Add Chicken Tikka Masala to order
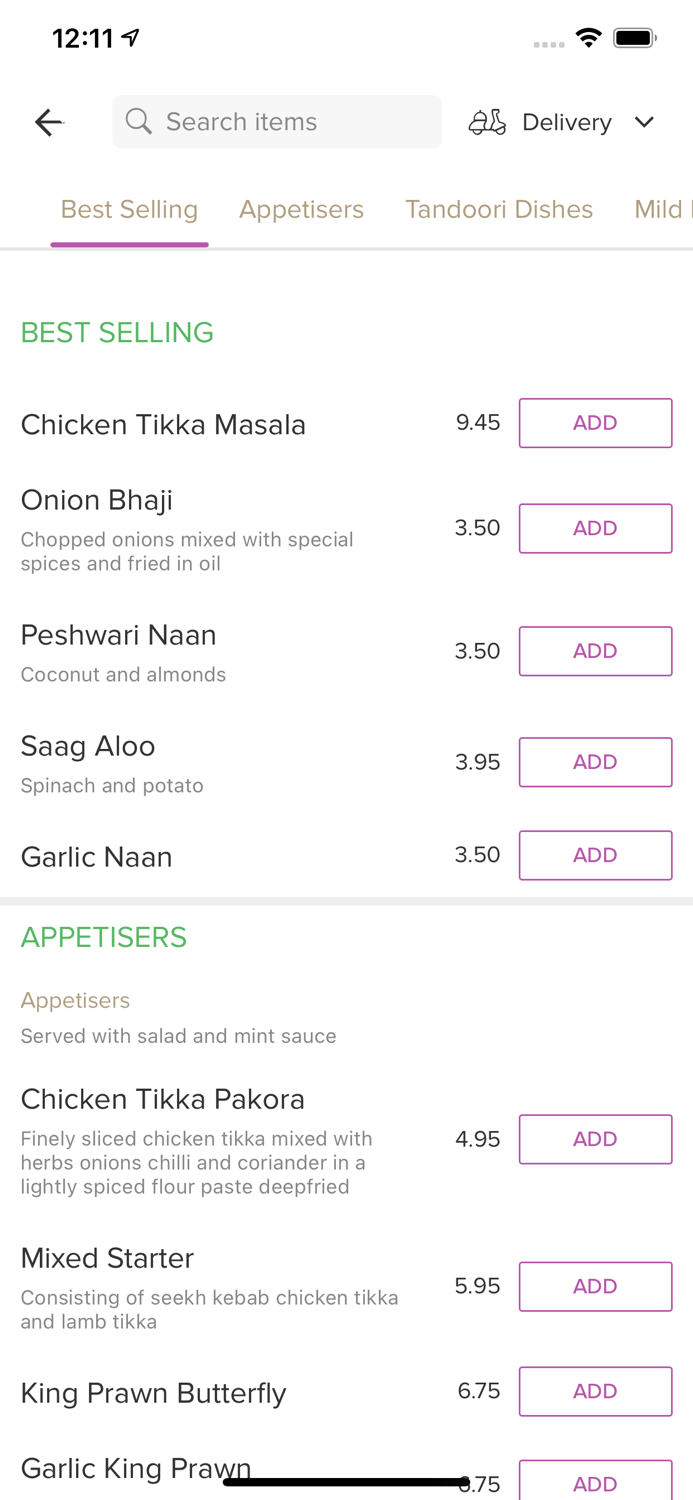The height and width of the screenshot is (1500, 693). coord(595,423)
